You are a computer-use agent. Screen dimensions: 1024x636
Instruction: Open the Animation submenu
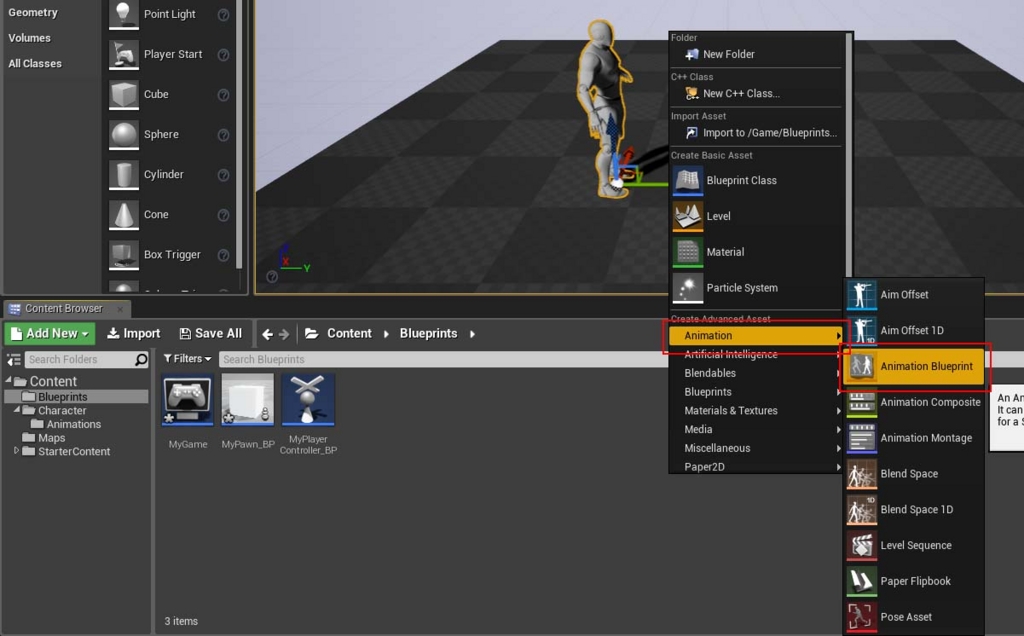[x=757, y=336]
